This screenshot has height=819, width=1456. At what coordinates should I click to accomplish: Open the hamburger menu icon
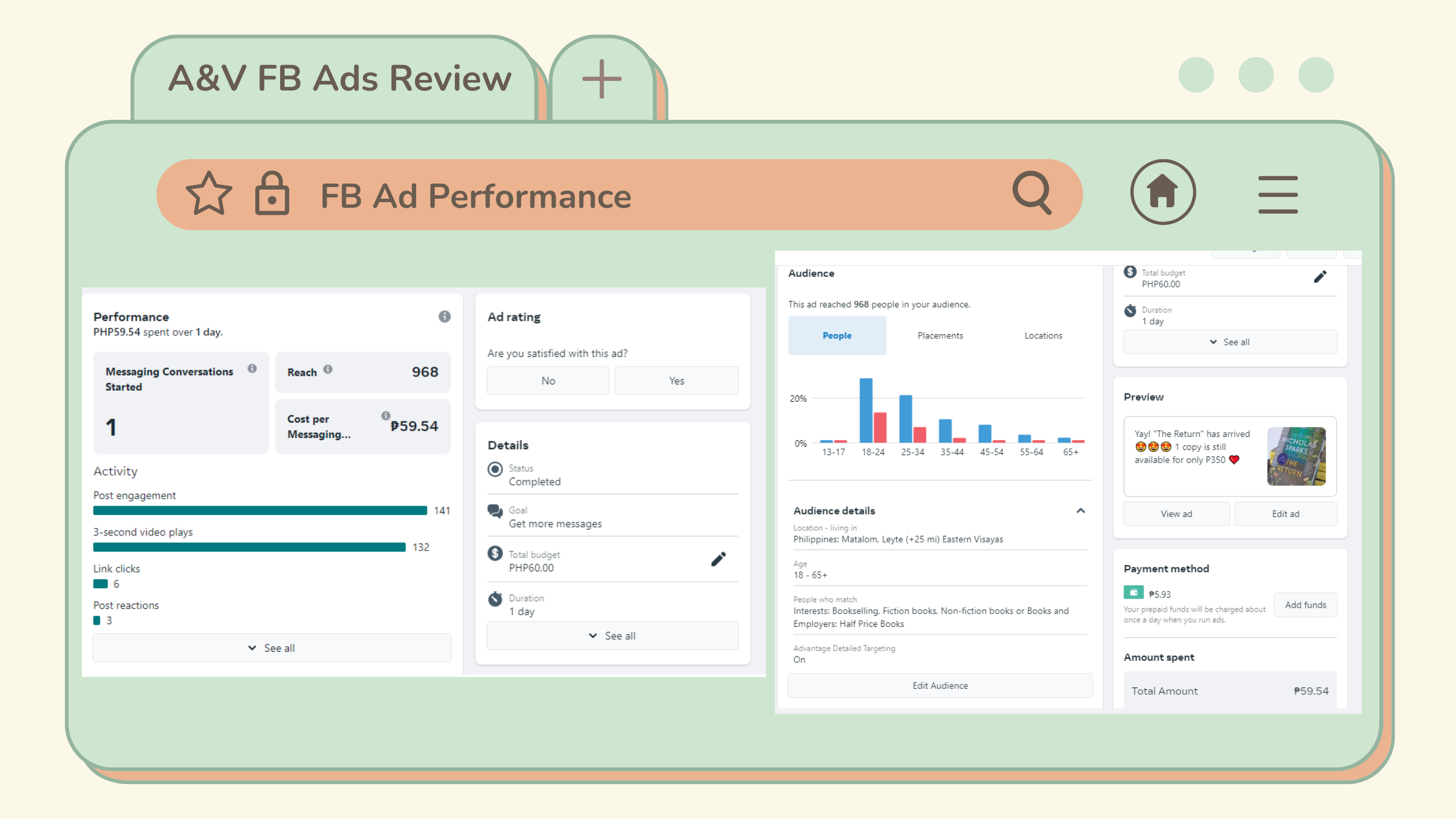(1278, 195)
